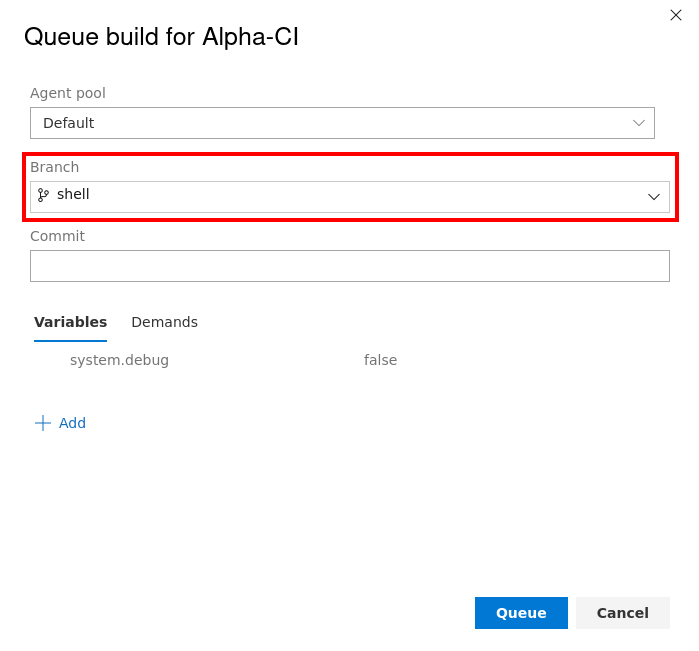Edit the false value of system.debug
This screenshot has height=651, width=699.
pos(380,360)
